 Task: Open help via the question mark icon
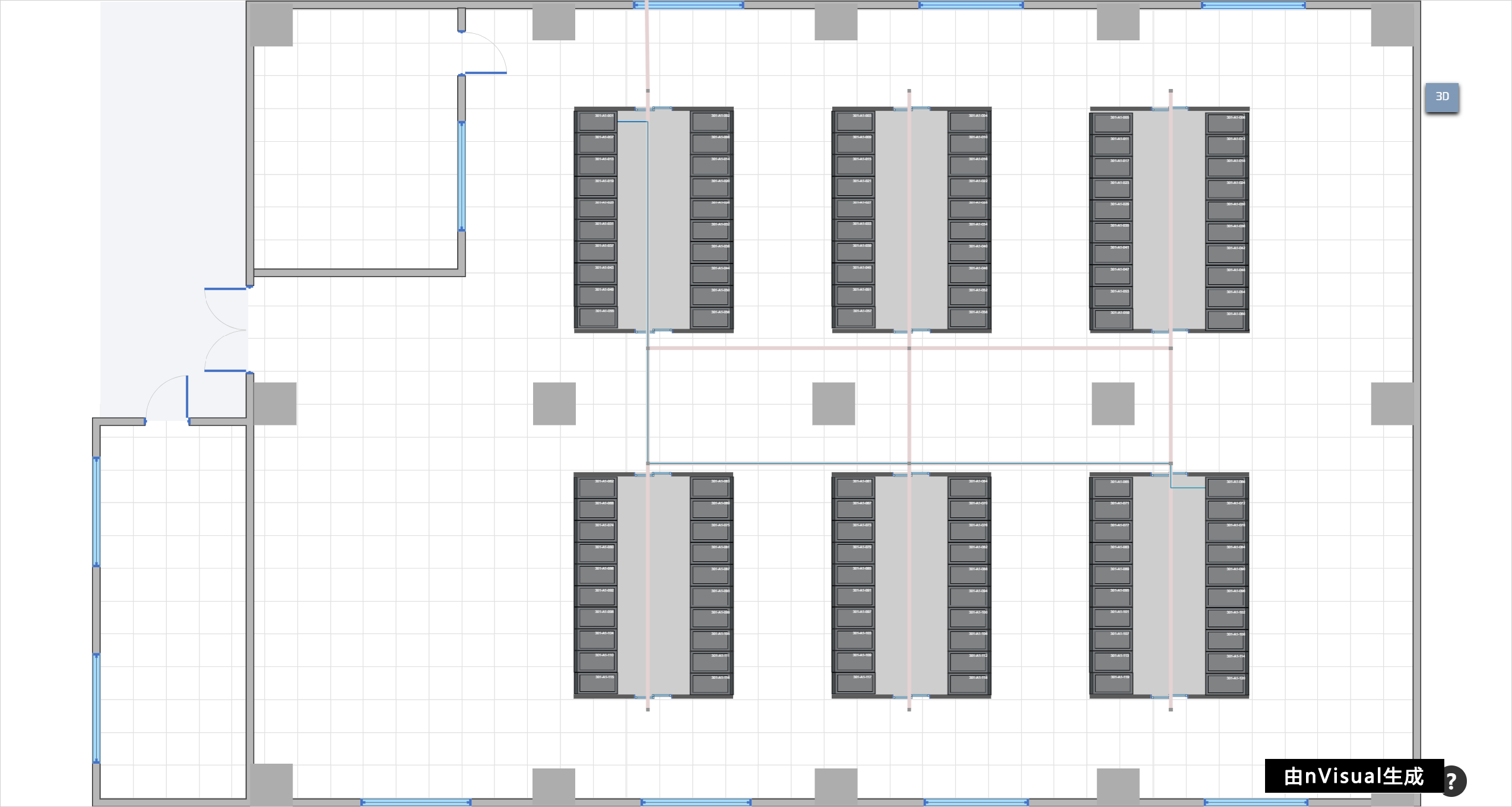[x=1451, y=781]
